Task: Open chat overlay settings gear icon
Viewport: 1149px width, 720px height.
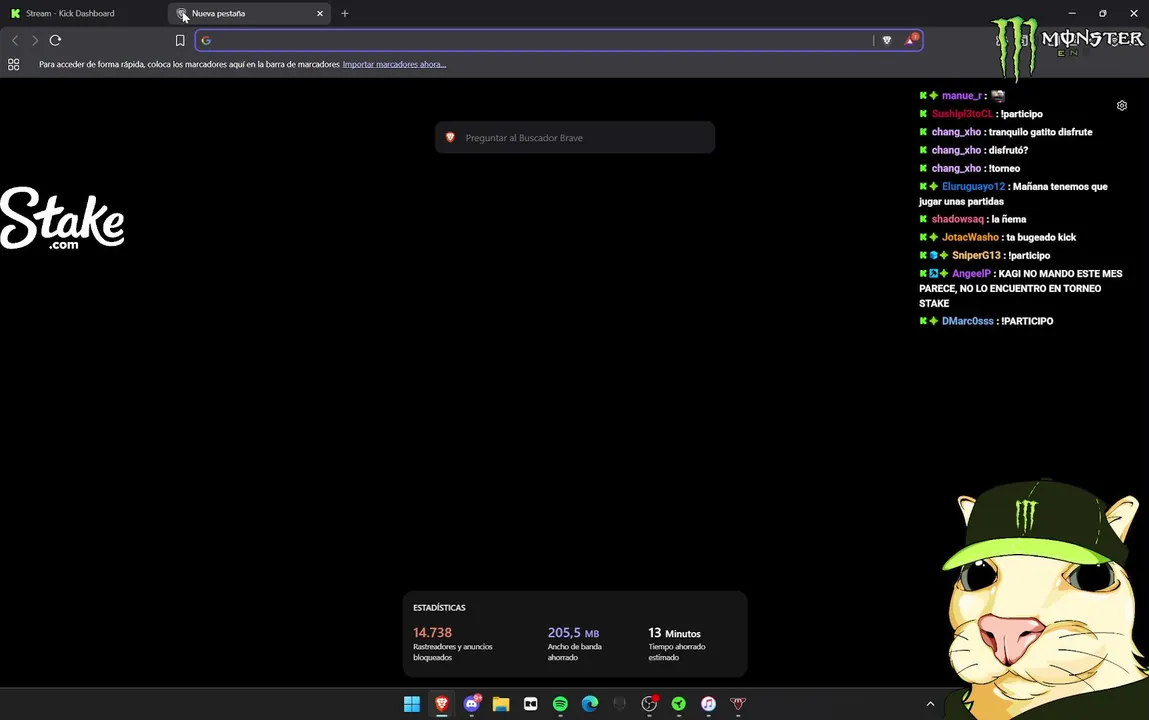Action: (x=1122, y=105)
